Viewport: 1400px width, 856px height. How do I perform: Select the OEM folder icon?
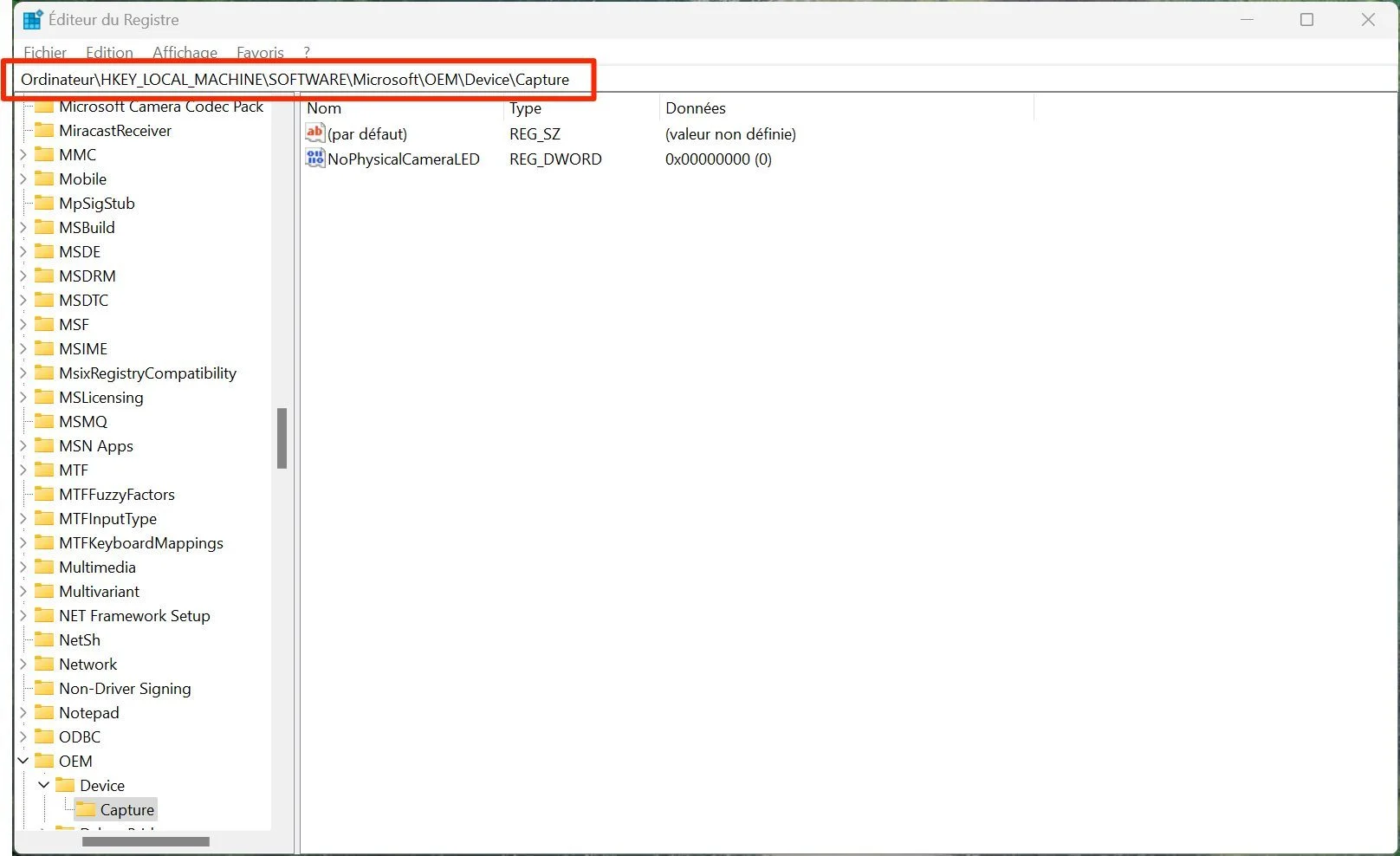click(44, 761)
